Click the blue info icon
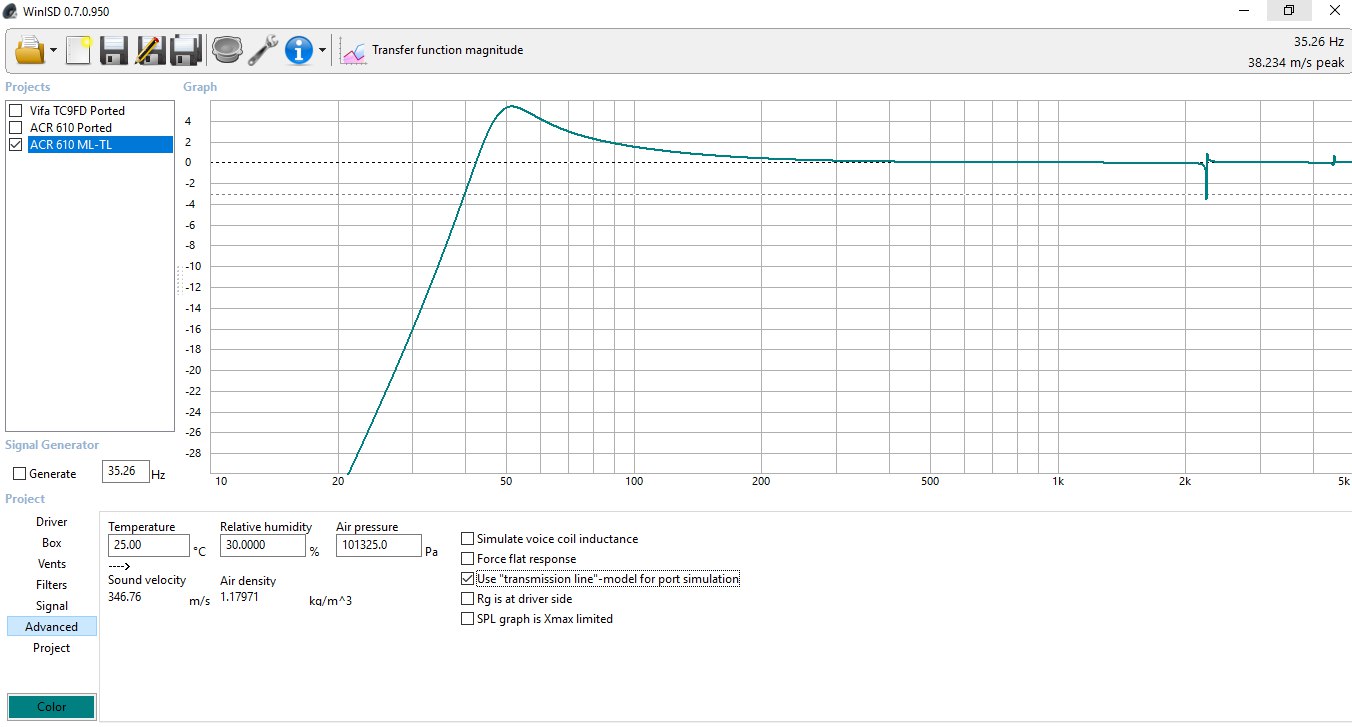 point(299,49)
